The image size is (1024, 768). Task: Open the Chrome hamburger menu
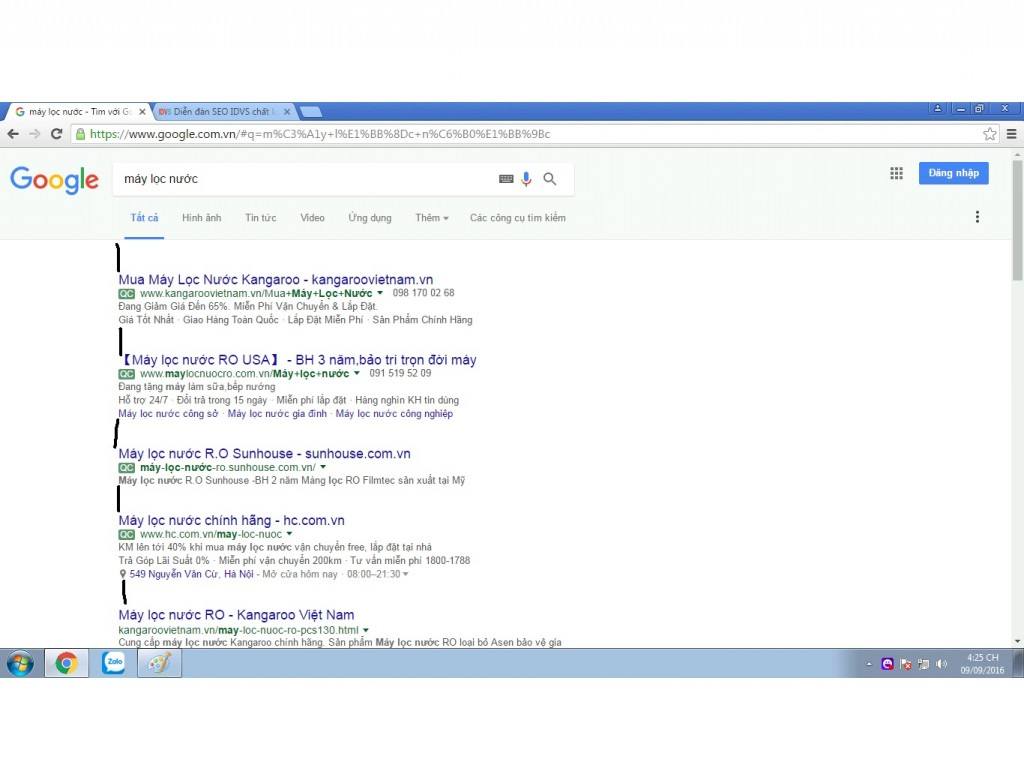[x=1012, y=134]
